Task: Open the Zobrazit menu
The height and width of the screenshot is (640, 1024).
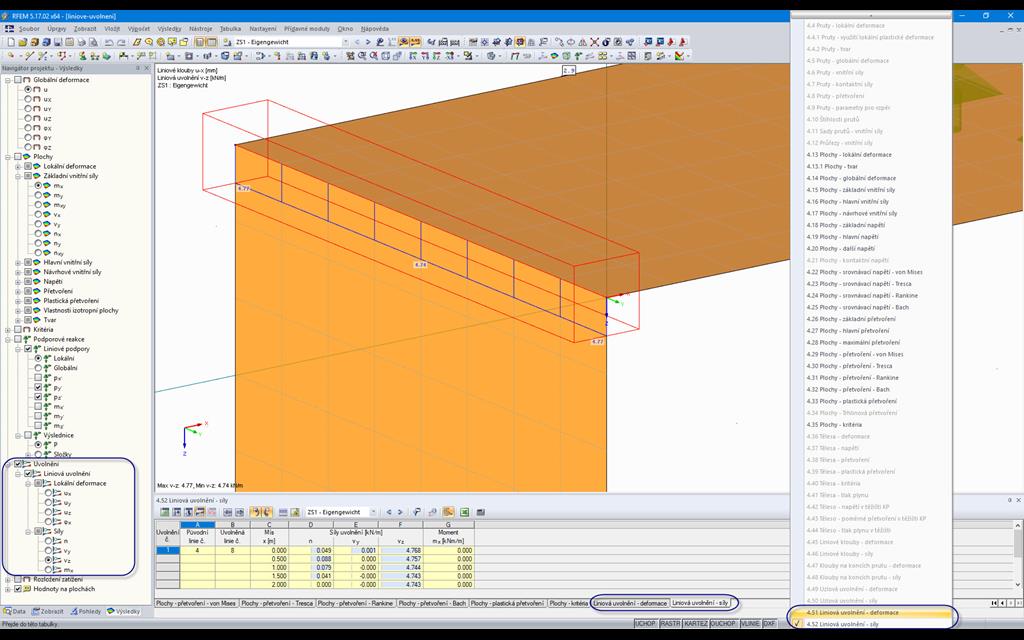Action: pos(85,29)
